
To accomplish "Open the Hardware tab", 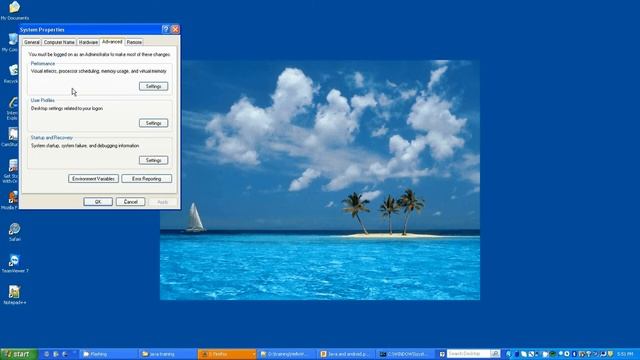I will click(88, 42).
